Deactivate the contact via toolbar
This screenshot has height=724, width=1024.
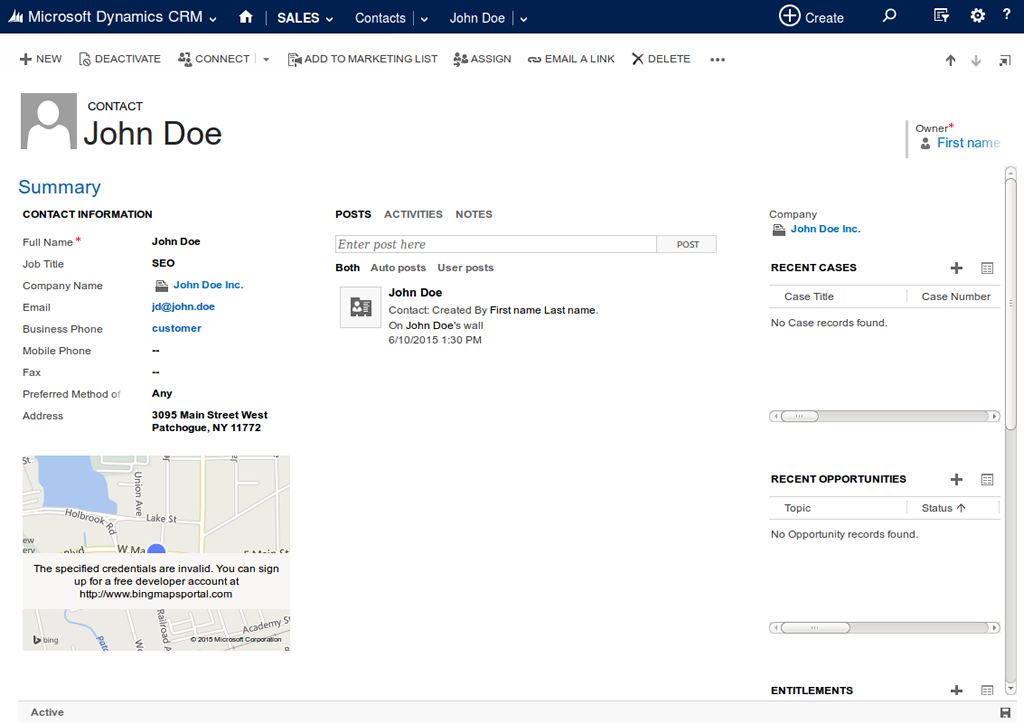pos(120,59)
